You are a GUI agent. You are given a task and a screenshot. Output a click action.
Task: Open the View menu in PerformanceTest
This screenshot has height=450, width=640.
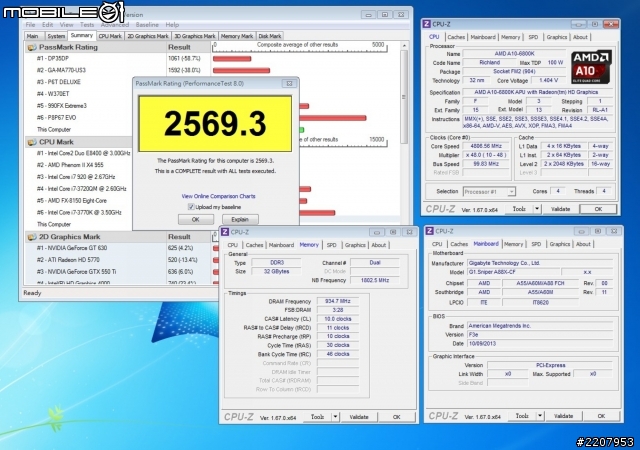click(67, 25)
